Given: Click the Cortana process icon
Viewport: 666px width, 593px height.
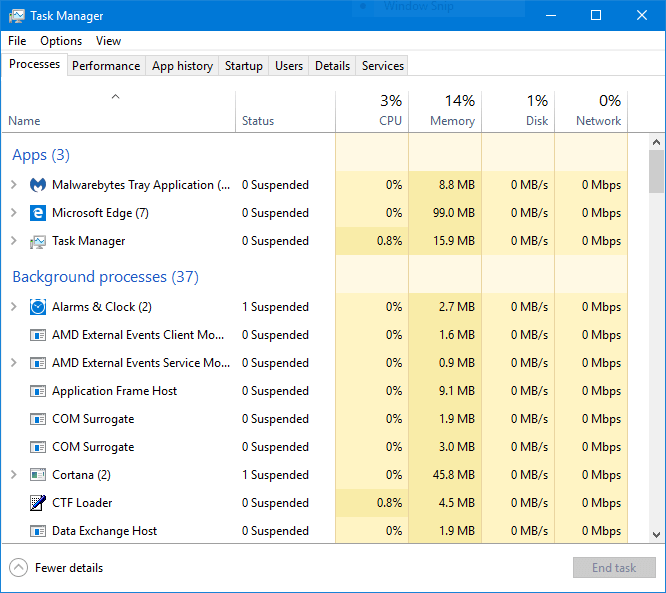Looking at the screenshot, I should (38, 474).
